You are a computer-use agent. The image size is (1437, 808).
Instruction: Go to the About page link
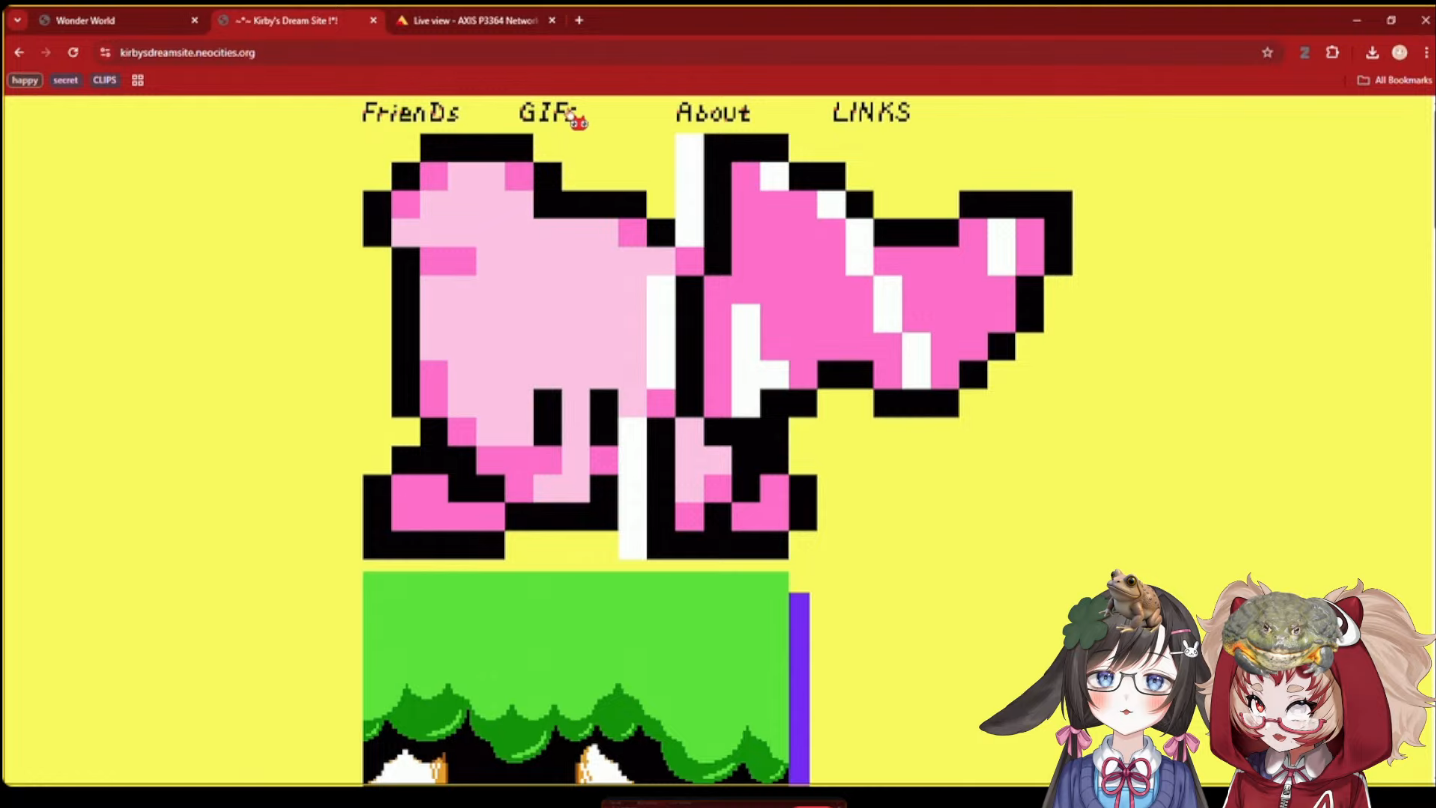coord(713,113)
